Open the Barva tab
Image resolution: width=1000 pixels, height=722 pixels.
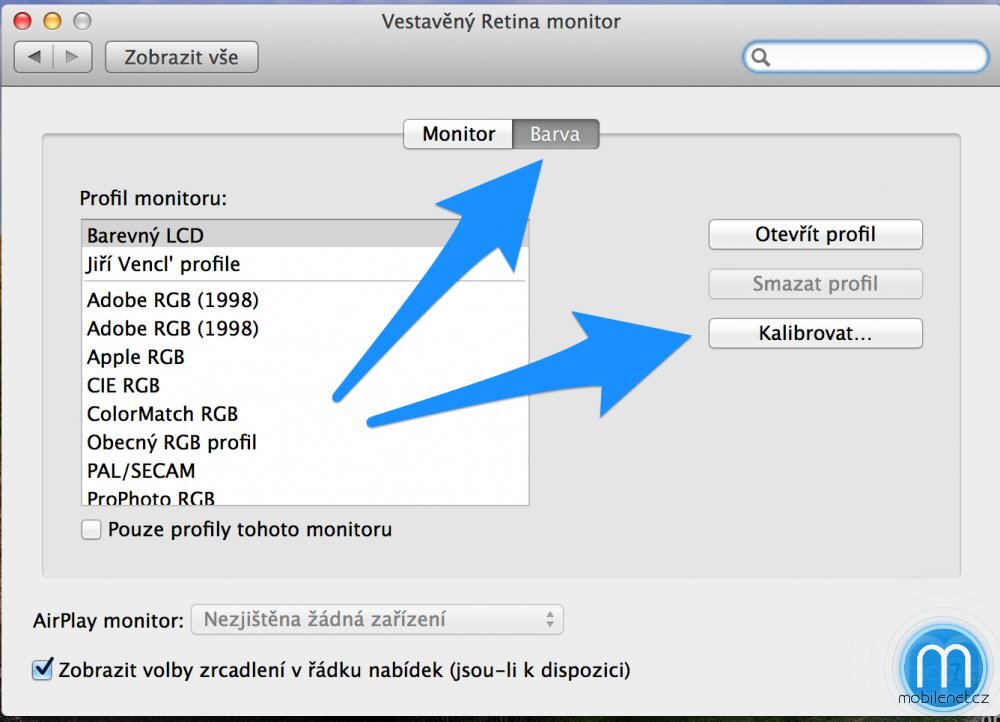[556, 133]
